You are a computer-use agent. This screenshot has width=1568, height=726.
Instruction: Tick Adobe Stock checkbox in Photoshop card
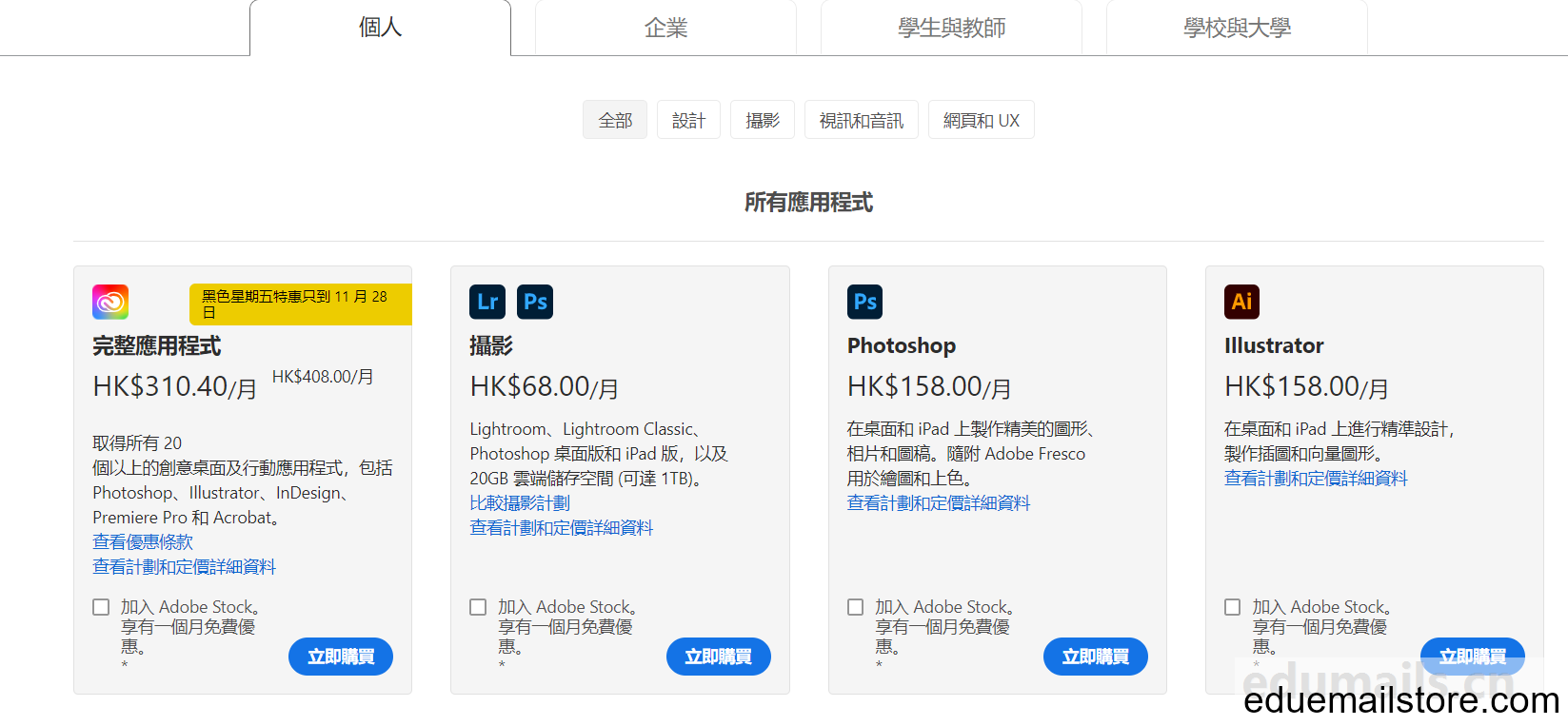(856, 607)
